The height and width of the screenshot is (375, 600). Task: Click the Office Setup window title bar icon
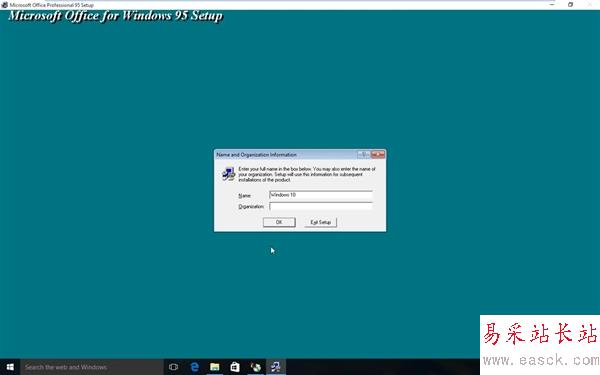4,5
